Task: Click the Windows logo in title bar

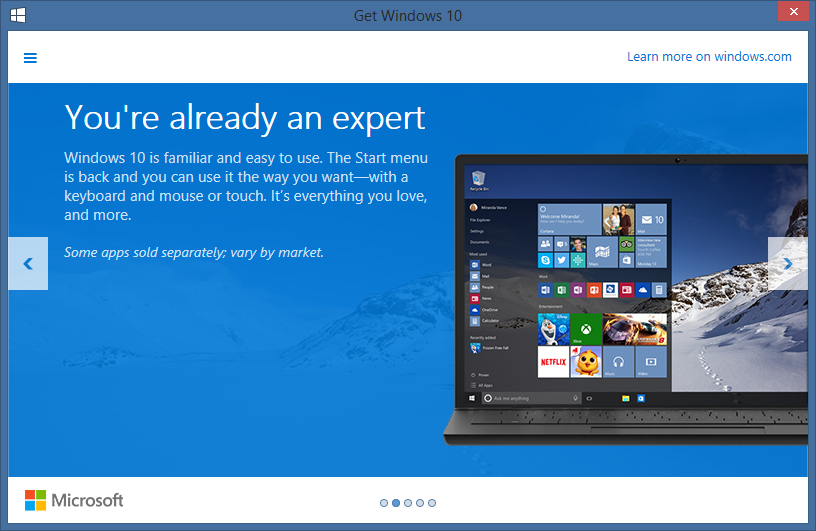Action: point(18,15)
